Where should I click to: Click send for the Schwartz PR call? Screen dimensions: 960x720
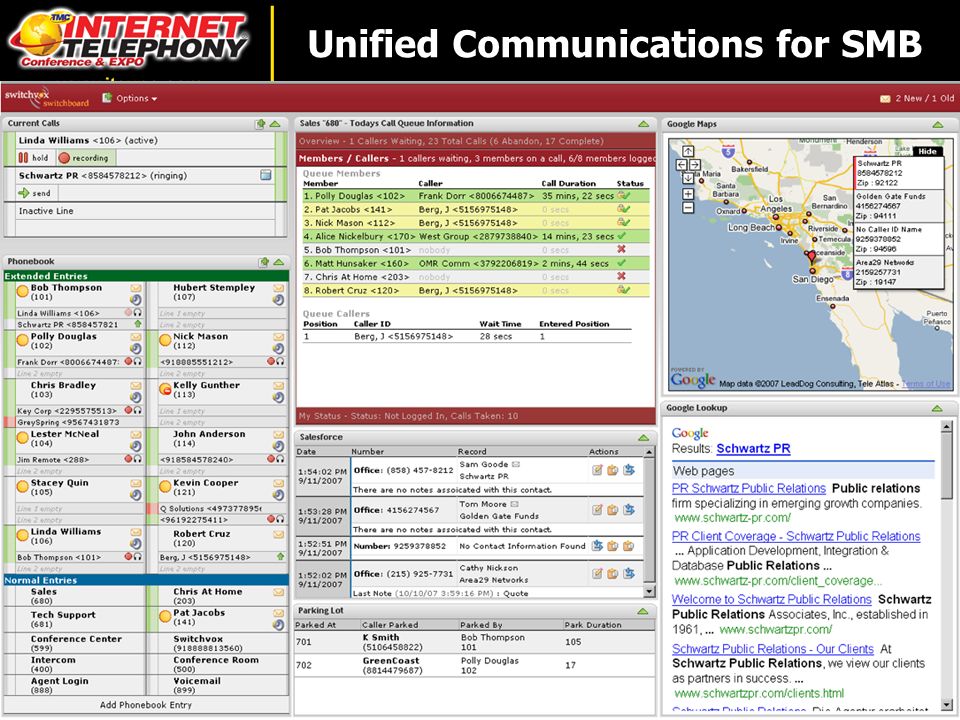pos(35,193)
